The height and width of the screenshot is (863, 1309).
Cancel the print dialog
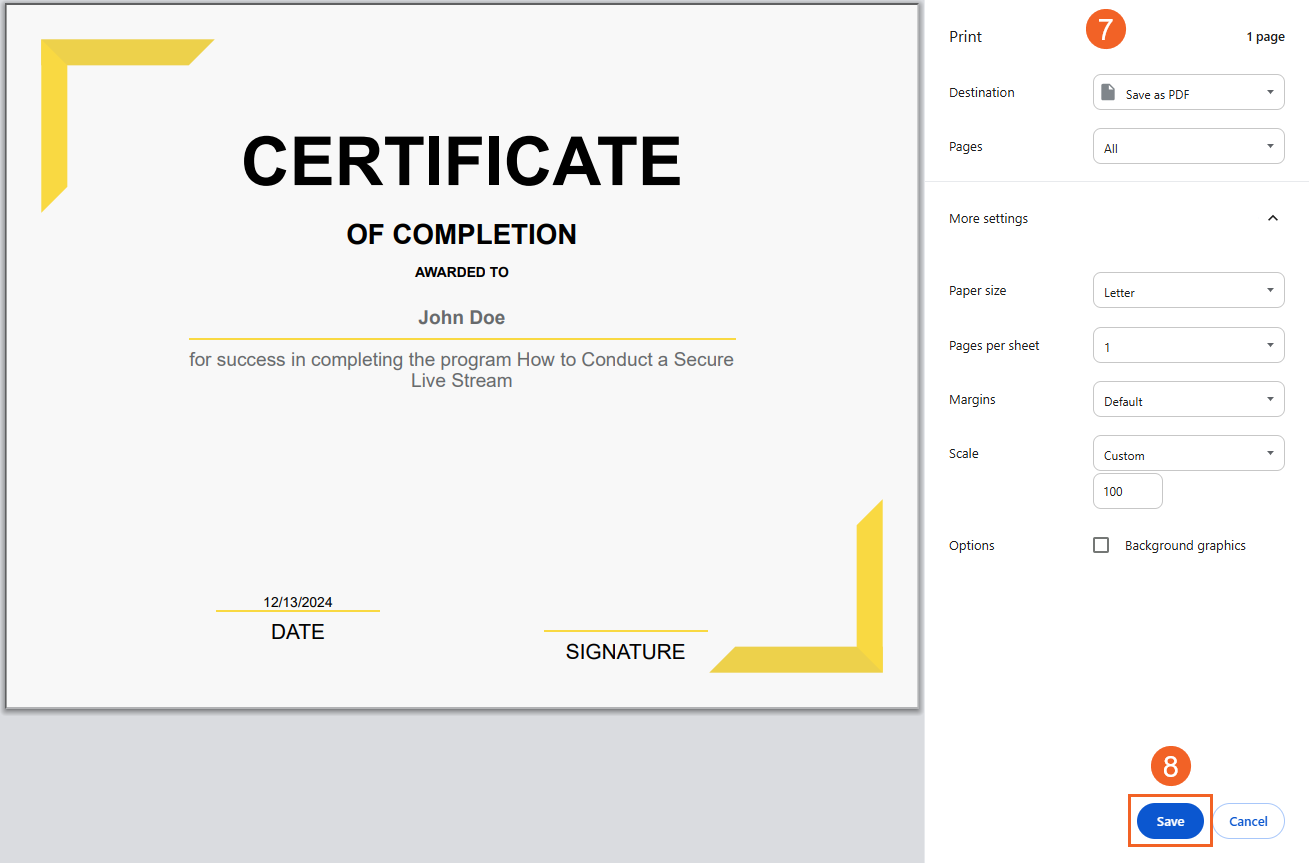click(x=1248, y=821)
